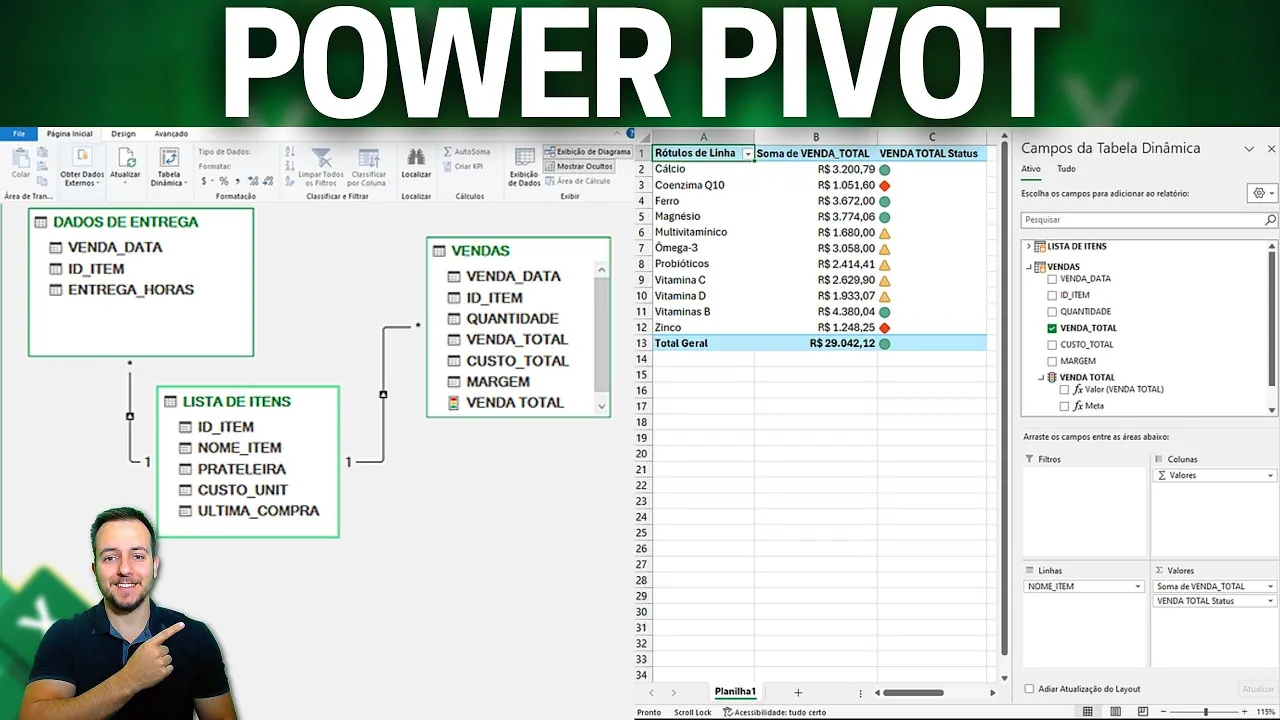Select the Página Inicial ribbon tab
The image size is (1280, 720).
(x=69, y=133)
